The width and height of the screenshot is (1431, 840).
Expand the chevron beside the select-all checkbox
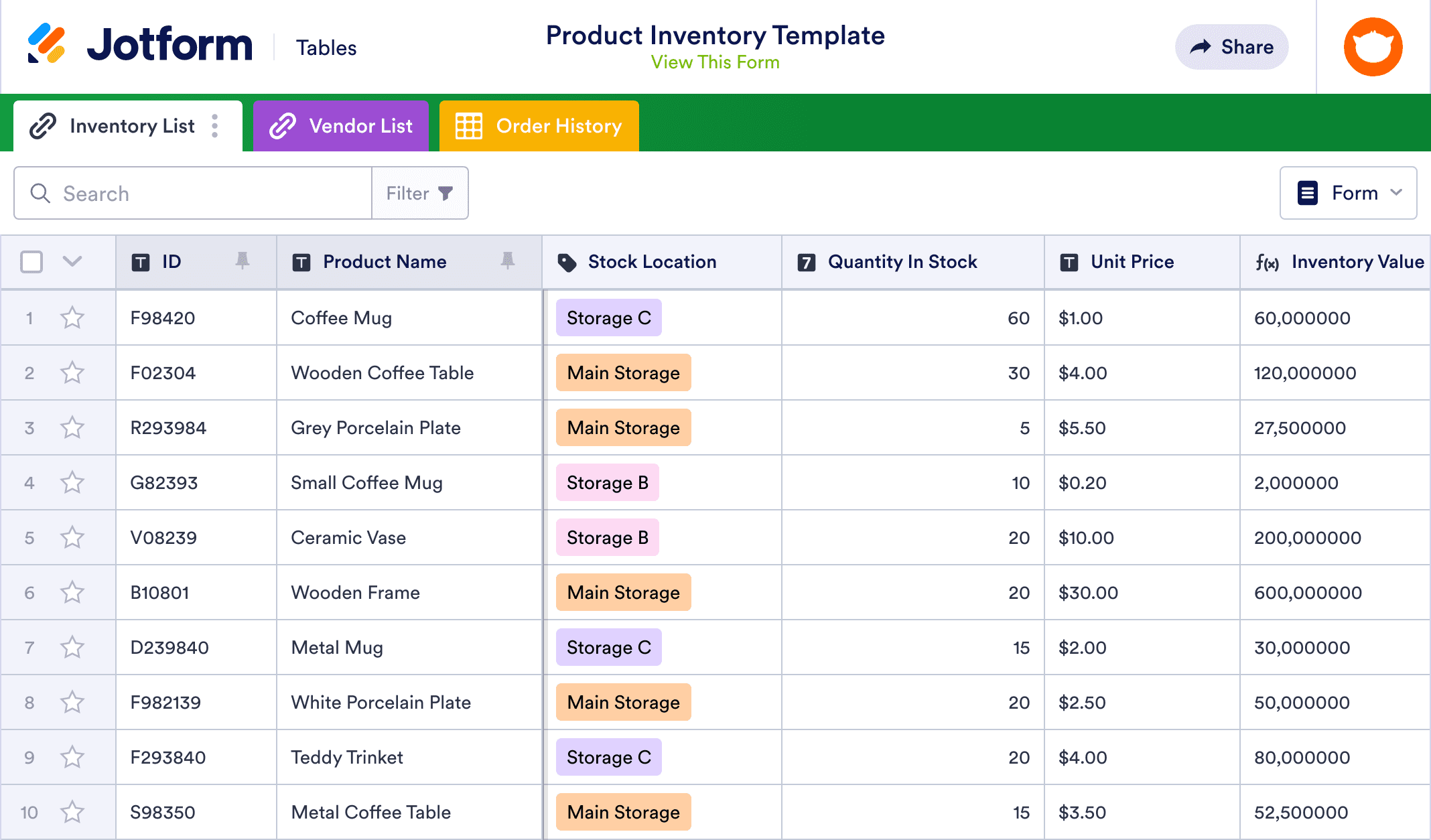72,261
